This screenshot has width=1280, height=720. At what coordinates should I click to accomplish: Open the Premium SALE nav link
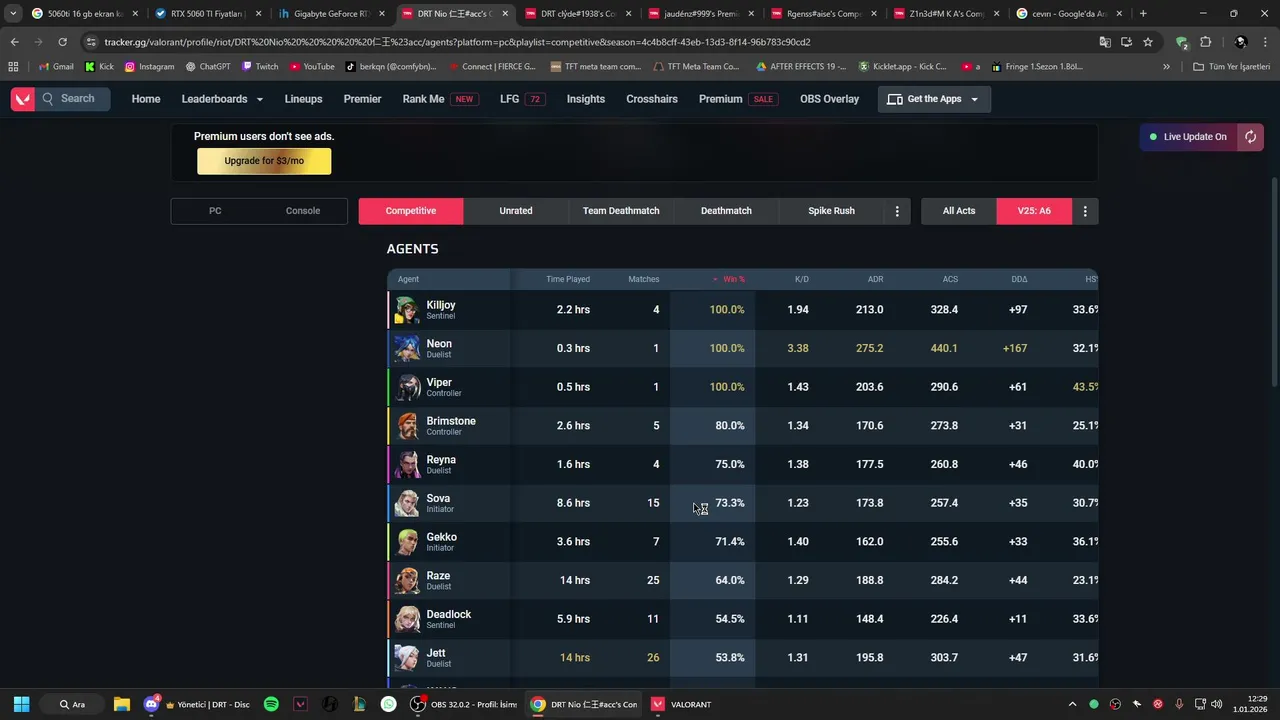pyautogui.click(x=738, y=99)
